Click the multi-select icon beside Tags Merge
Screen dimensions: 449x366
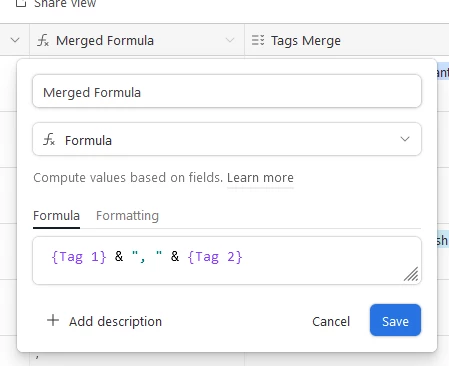pyautogui.click(x=258, y=40)
